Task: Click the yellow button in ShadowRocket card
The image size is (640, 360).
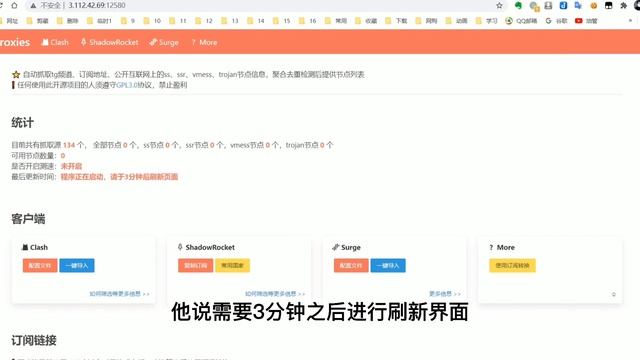Action: 233,265
